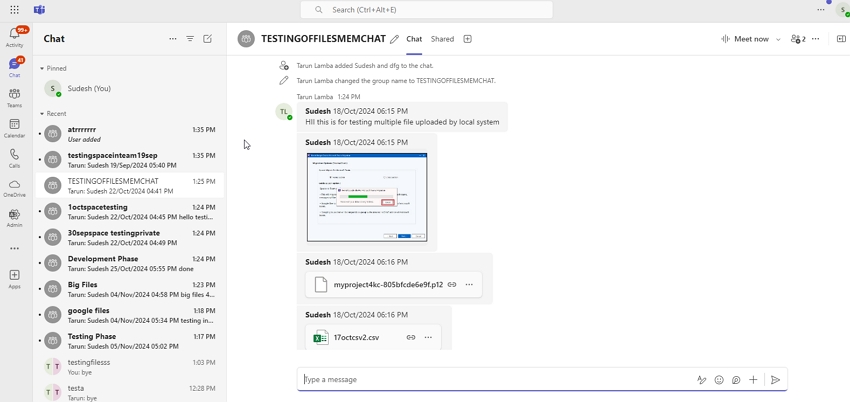Viewport: 850px width, 402px height.
Task: Start a Meet now call
Action: click(x=745, y=39)
